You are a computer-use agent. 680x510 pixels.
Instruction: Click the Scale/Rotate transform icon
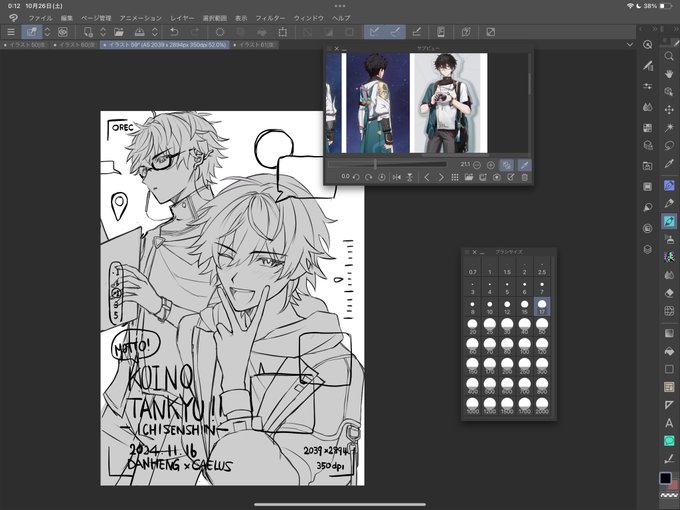pos(283,32)
